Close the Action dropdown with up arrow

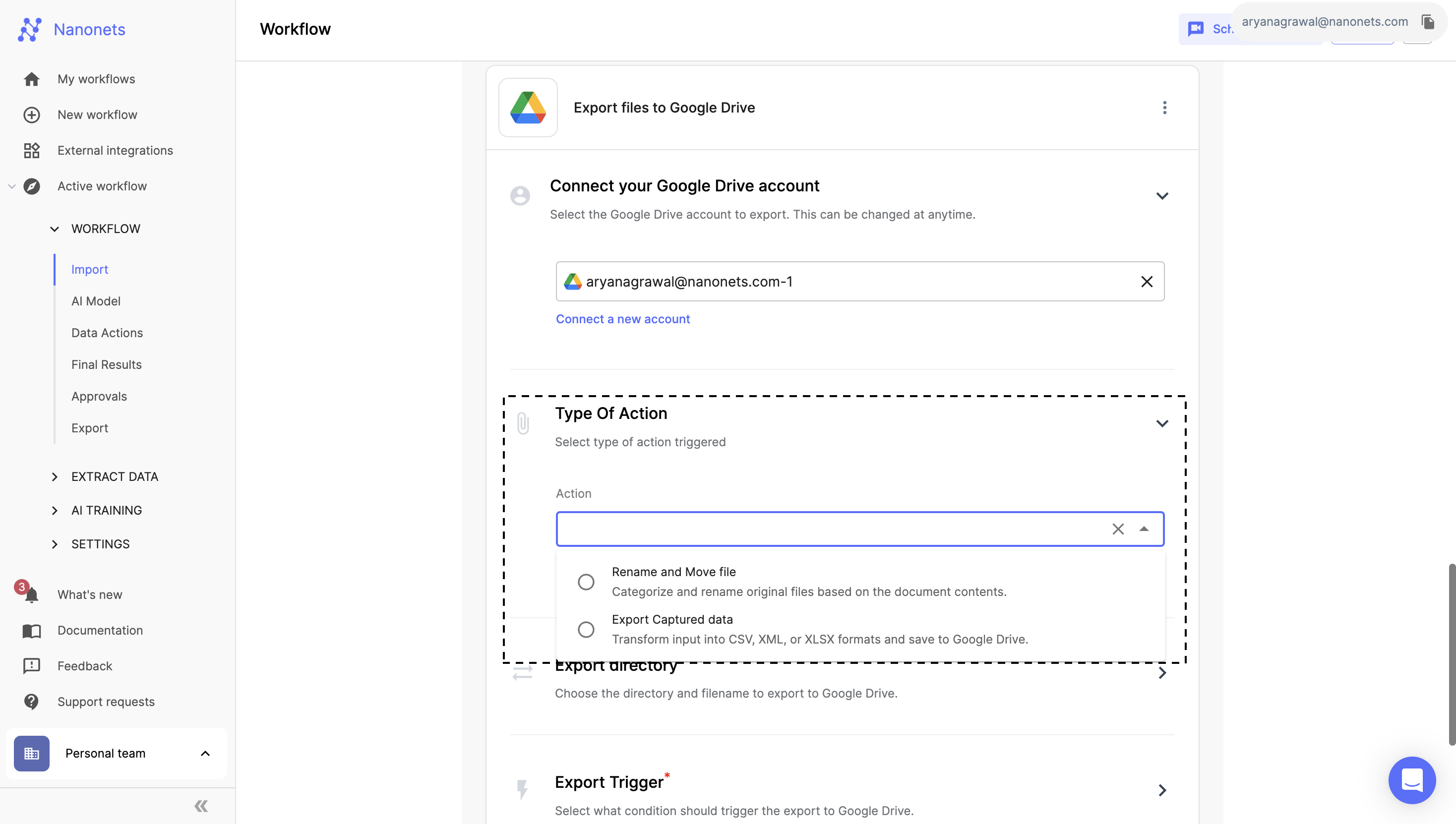[x=1144, y=529]
